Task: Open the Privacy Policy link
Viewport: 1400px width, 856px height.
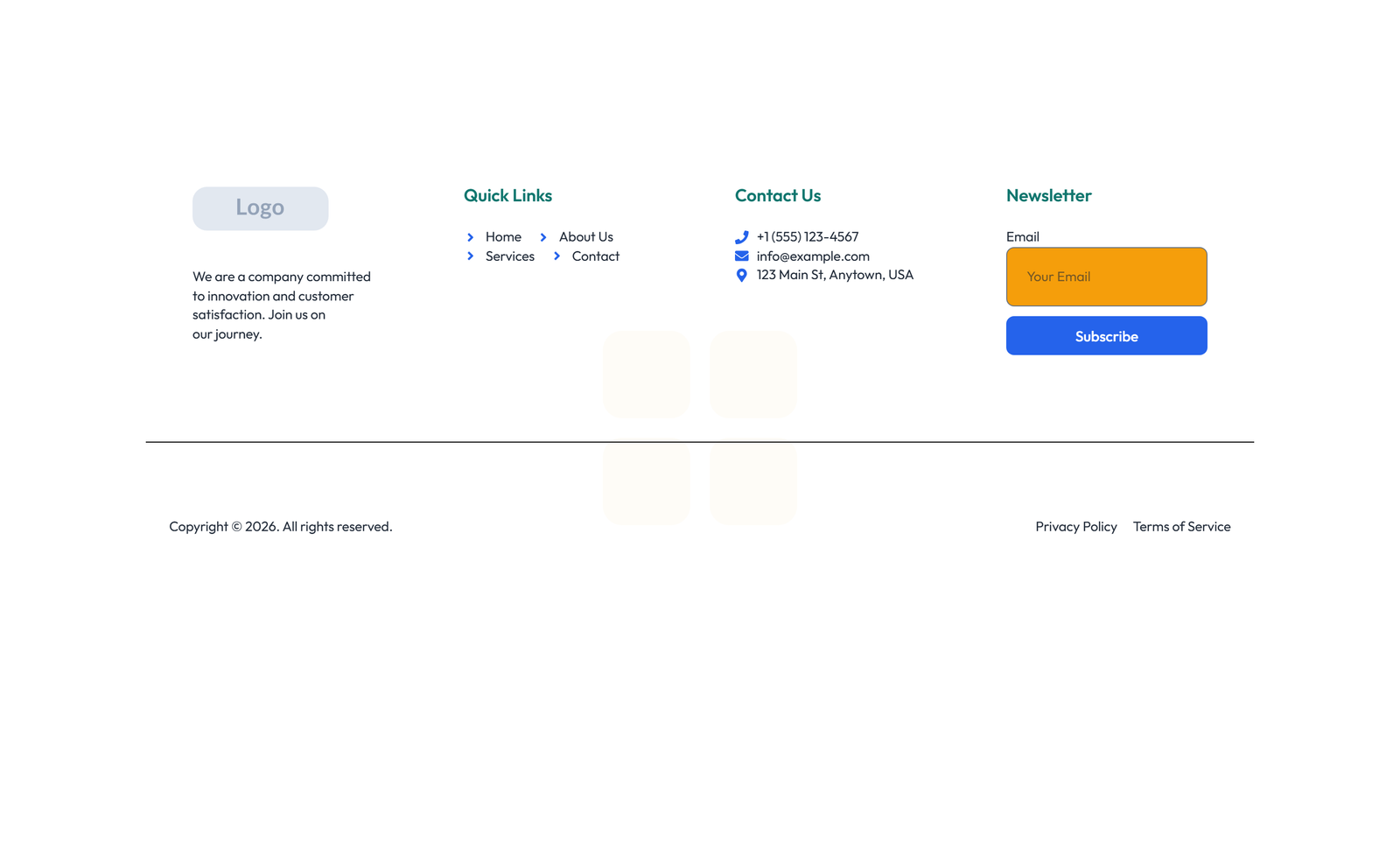Action: coord(1076,526)
